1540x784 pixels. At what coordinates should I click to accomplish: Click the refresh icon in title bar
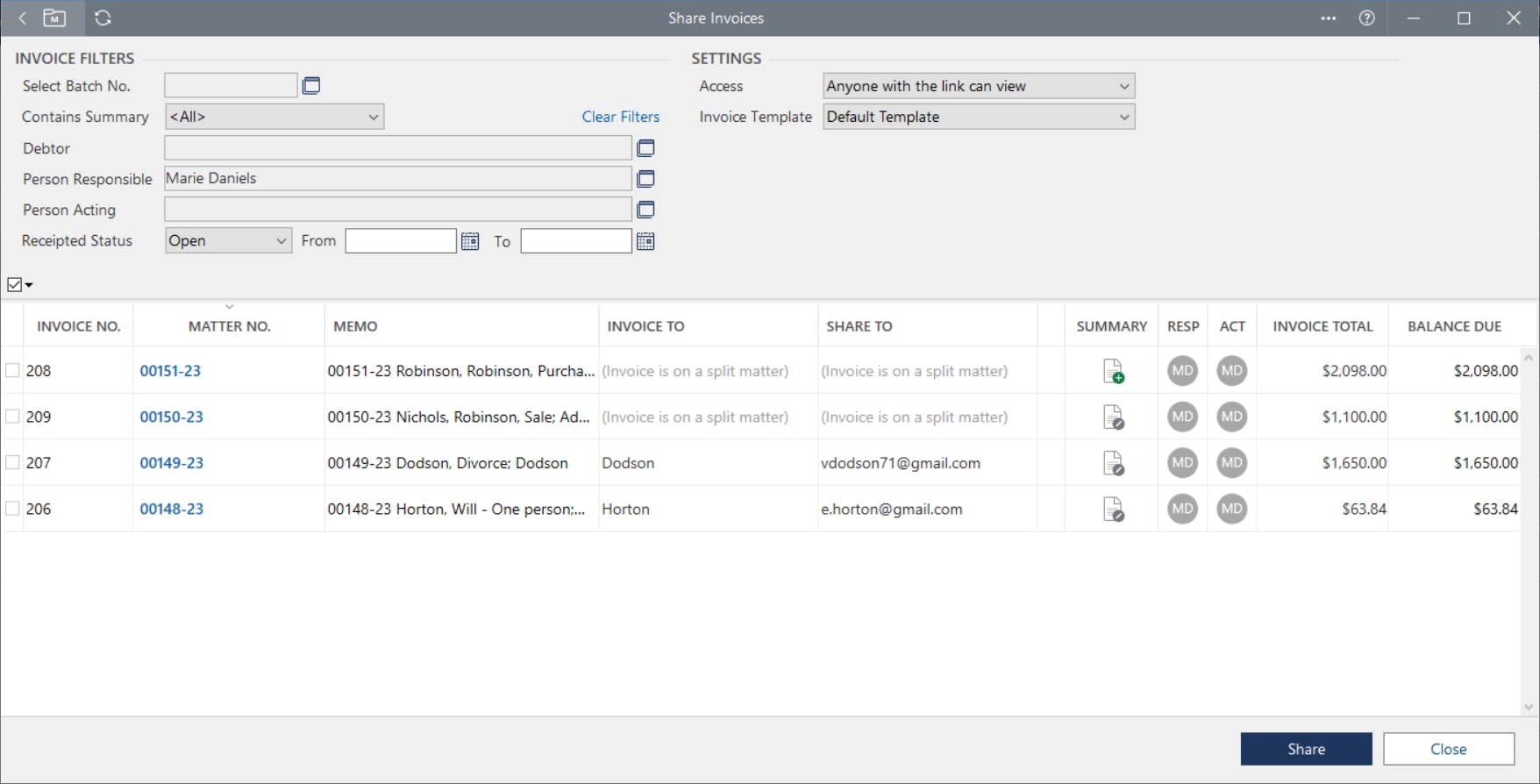[103, 18]
